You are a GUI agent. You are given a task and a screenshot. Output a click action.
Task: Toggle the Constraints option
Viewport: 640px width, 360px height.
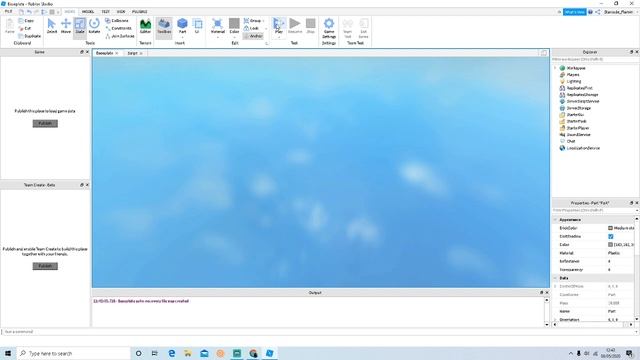[118, 28]
